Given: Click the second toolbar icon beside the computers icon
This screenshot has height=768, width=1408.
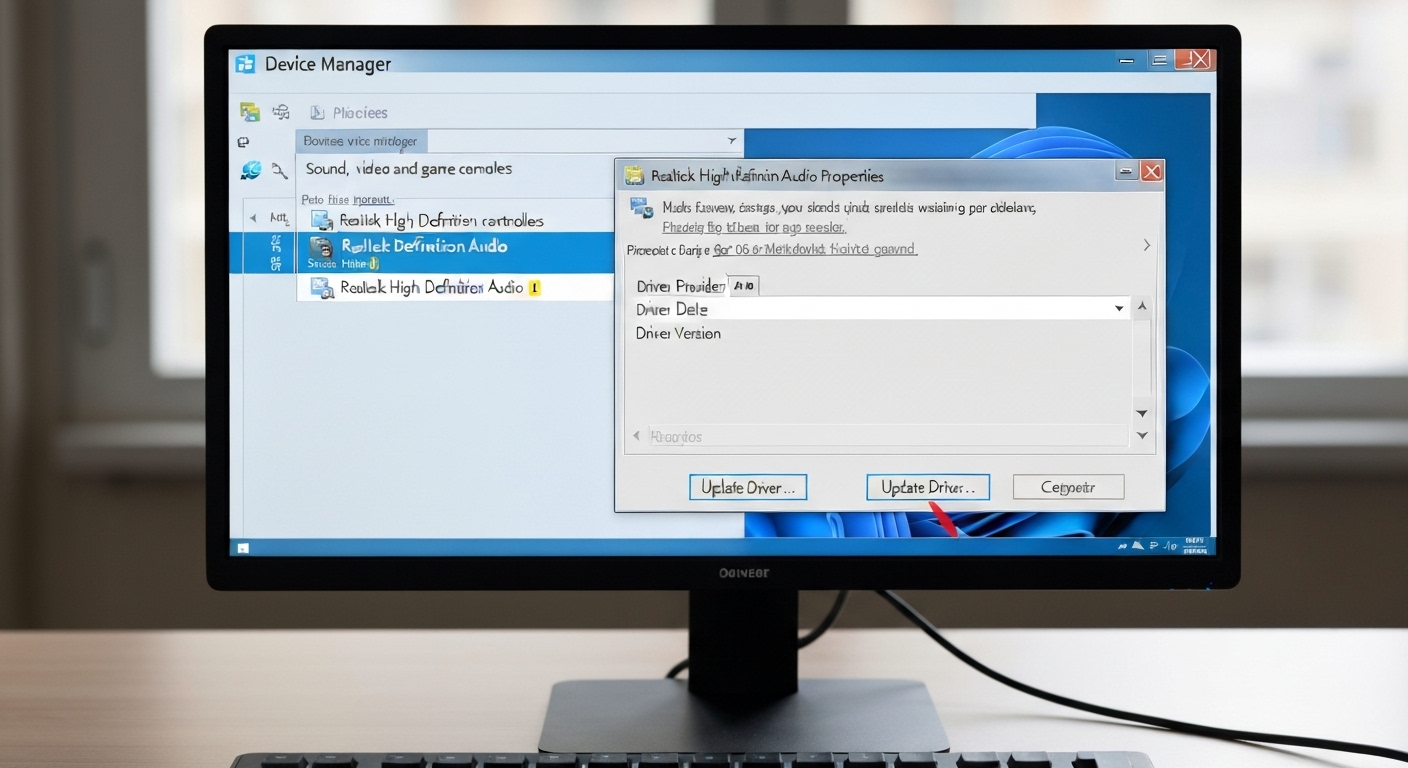Looking at the screenshot, I should tap(281, 112).
